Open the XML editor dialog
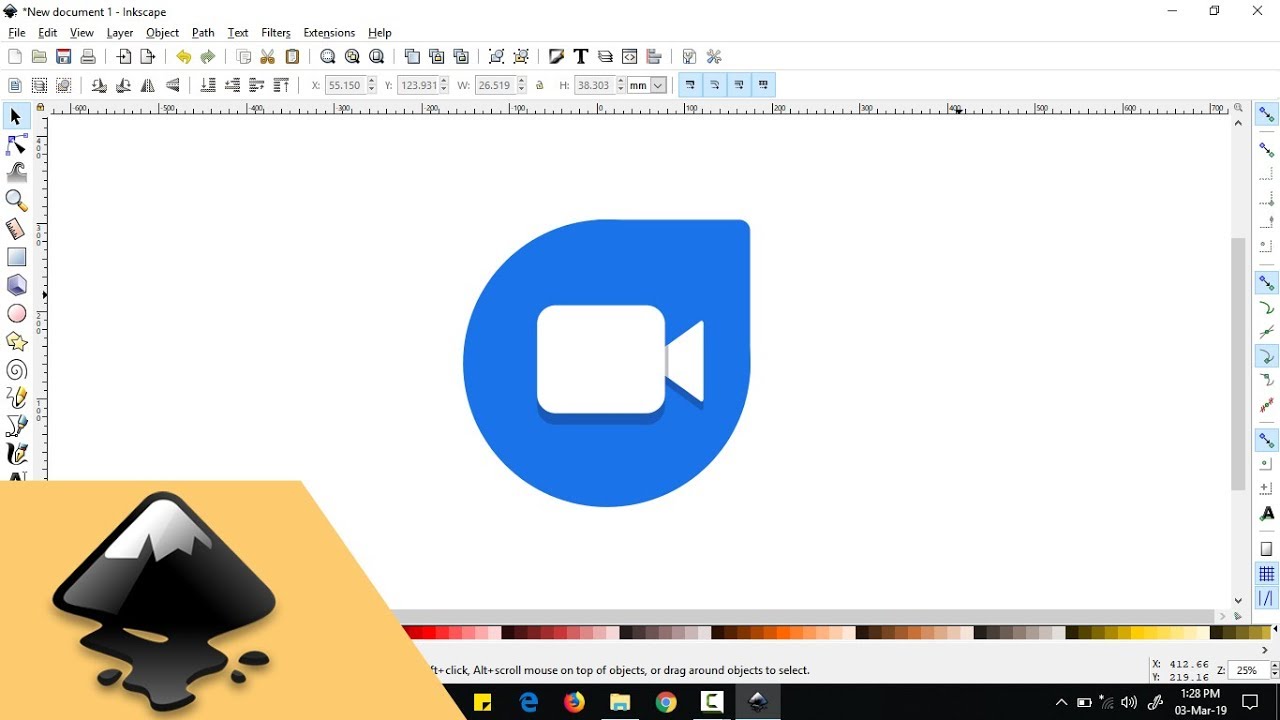Image resolution: width=1280 pixels, height=720 pixels. [x=630, y=57]
